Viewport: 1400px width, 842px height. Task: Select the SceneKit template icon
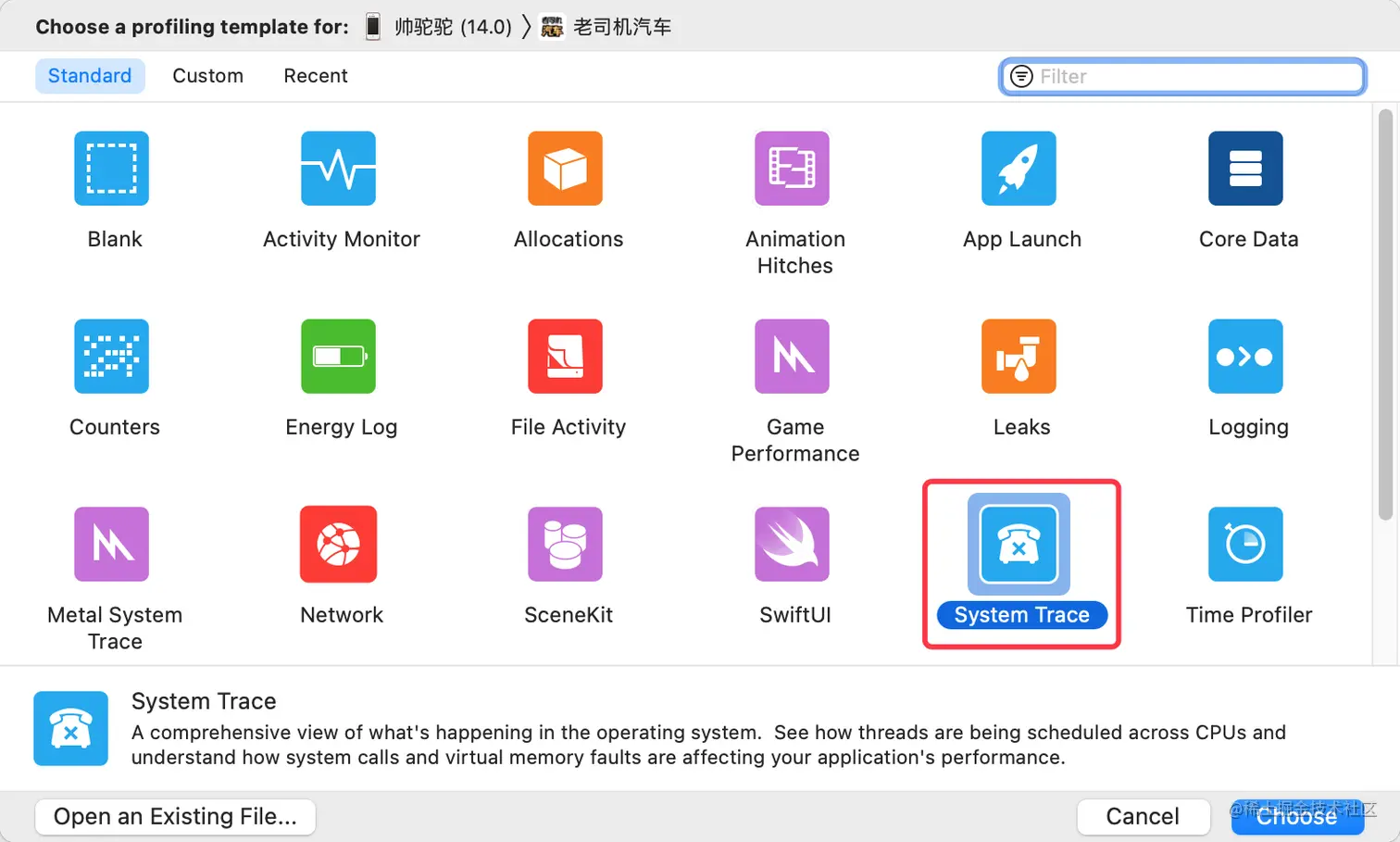(565, 544)
